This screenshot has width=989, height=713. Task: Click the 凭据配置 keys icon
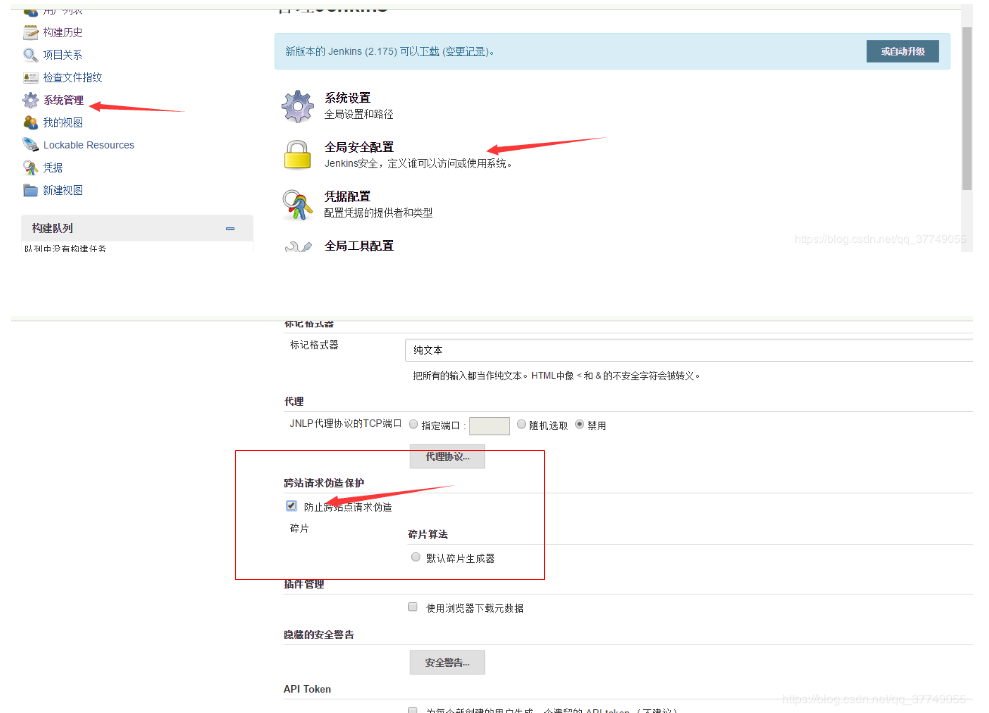(297, 204)
